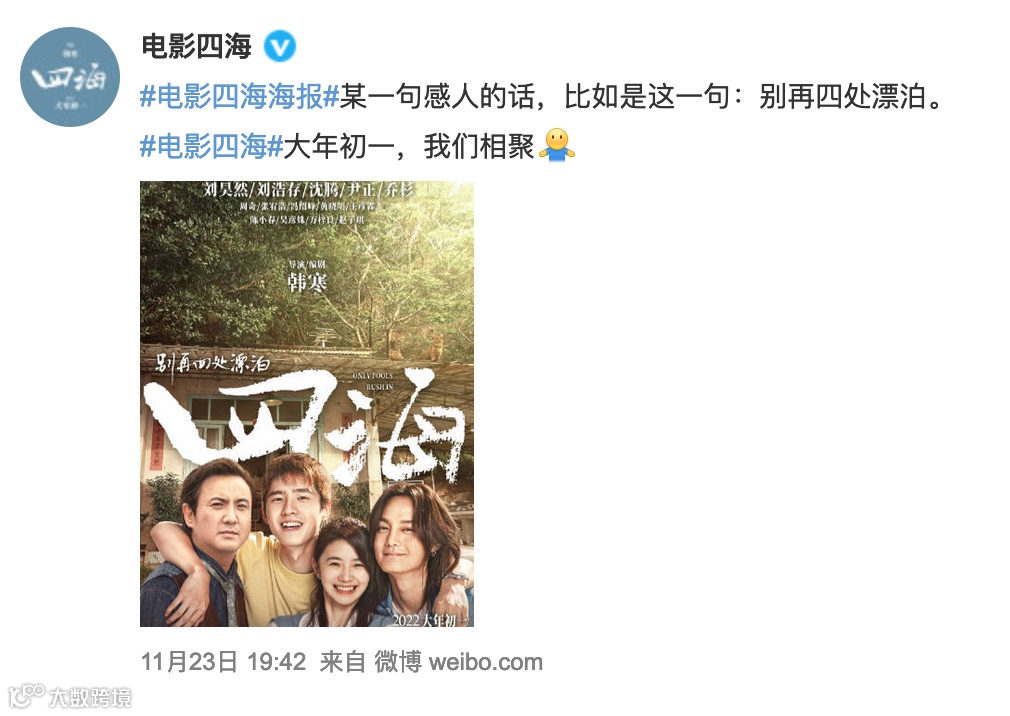The image size is (1010, 716).
Task: Click the 11月23日 19:42 timestamp
Action: (224, 662)
